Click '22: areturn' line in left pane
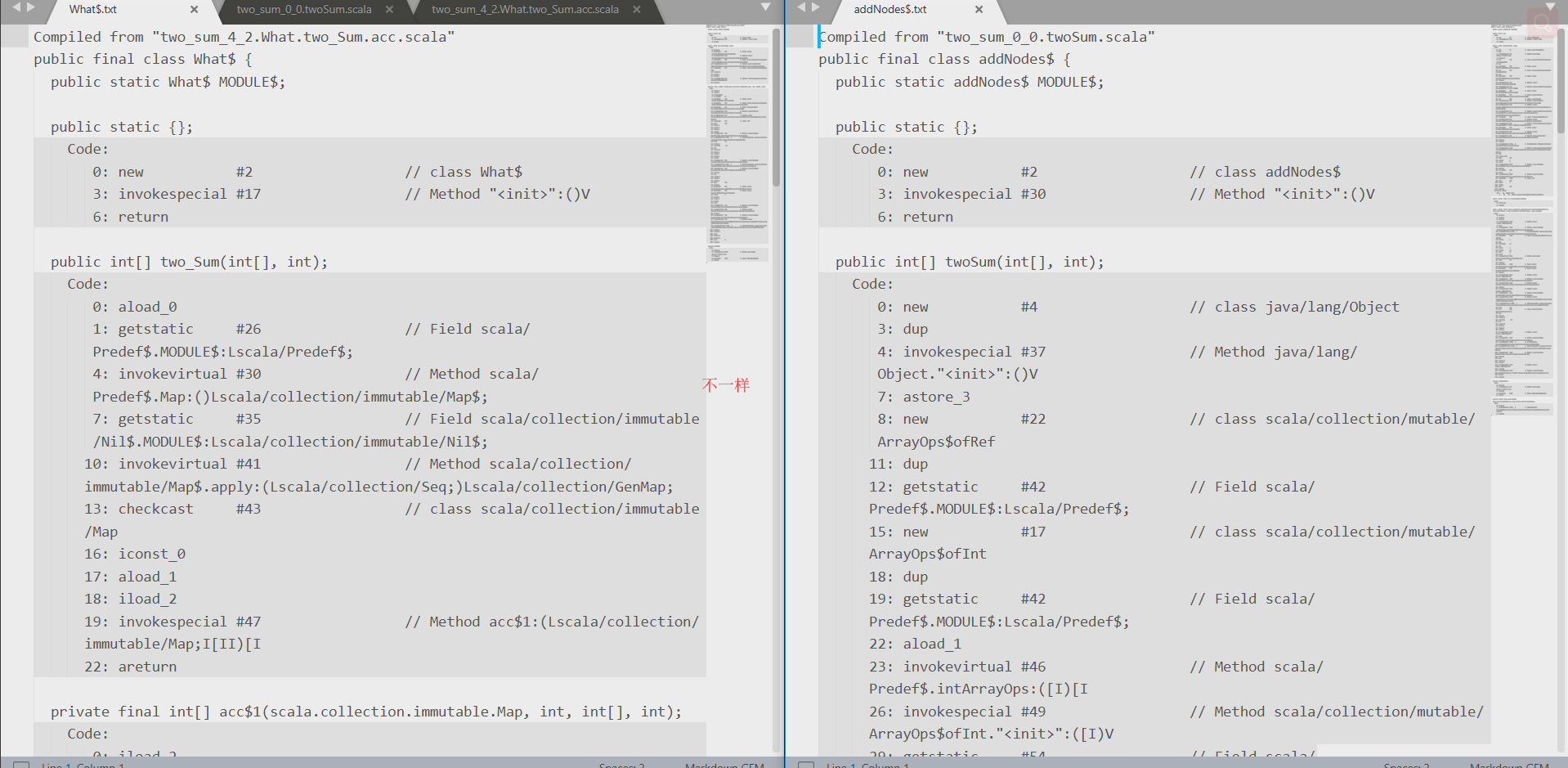The width and height of the screenshot is (1568, 768). click(x=131, y=667)
